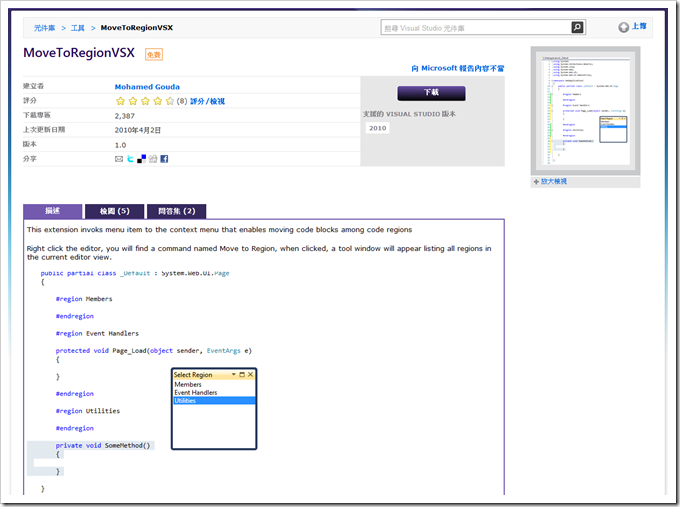Click the download count 2,387
This screenshot has width=680, height=507.
click(x=125, y=116)
